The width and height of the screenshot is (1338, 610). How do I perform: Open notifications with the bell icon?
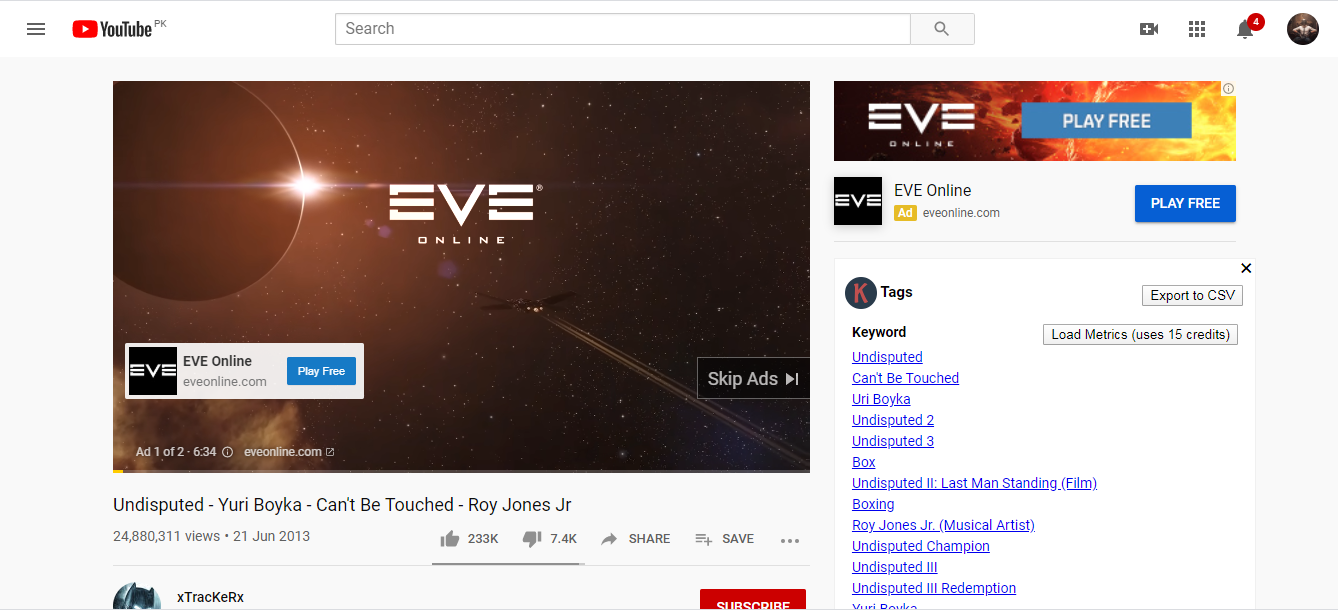click(1244, 31)
